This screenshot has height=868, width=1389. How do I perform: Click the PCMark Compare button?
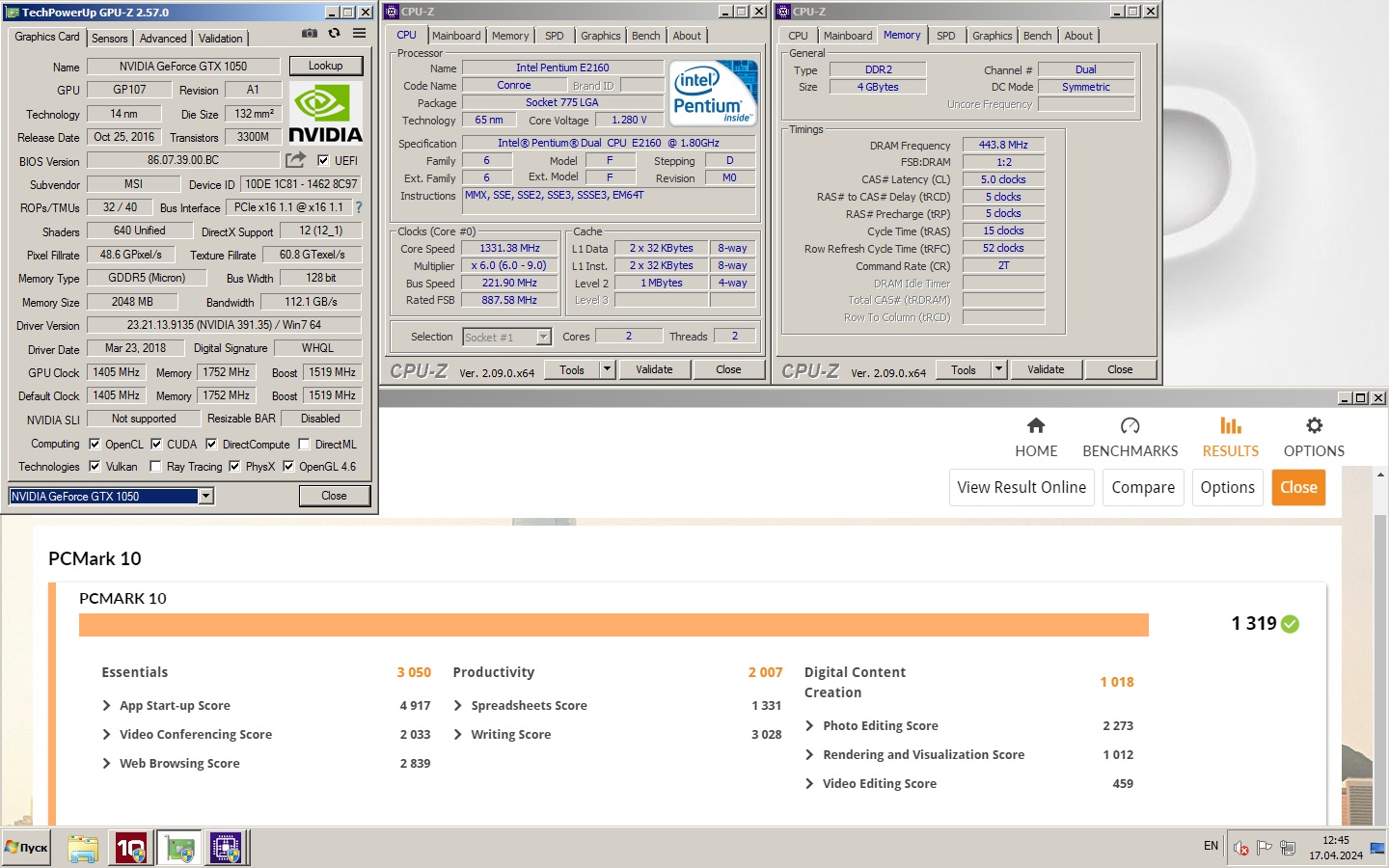pyautogui.click(x=1143, y=487)
